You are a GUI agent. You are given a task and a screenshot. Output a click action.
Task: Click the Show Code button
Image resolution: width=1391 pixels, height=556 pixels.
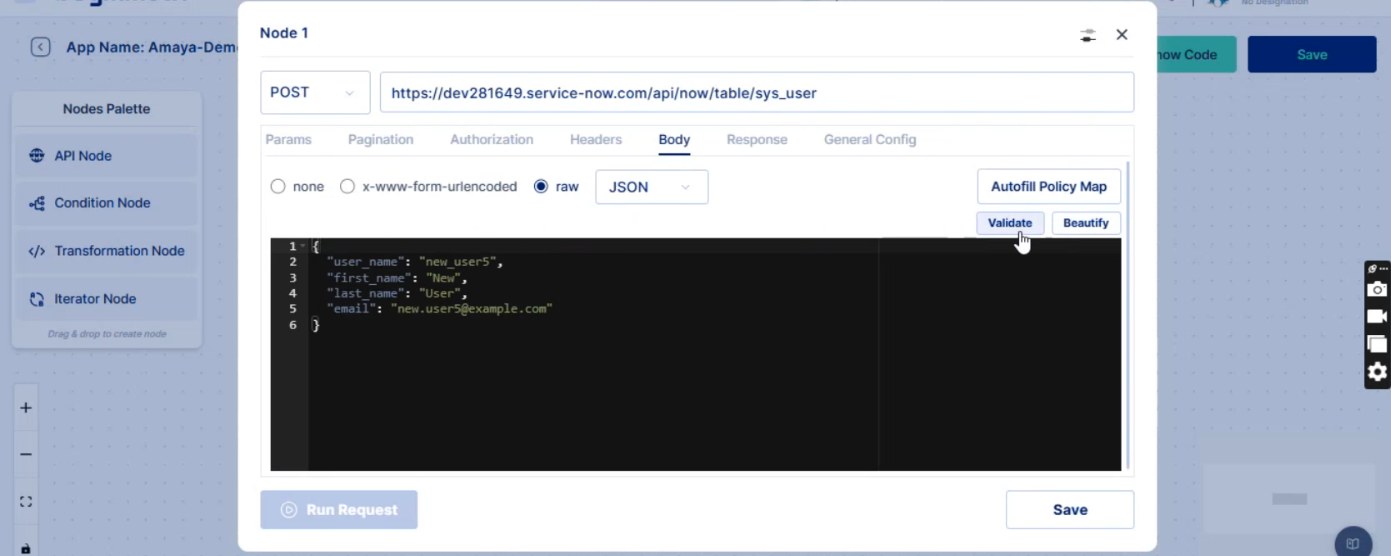pos(1195,55)
